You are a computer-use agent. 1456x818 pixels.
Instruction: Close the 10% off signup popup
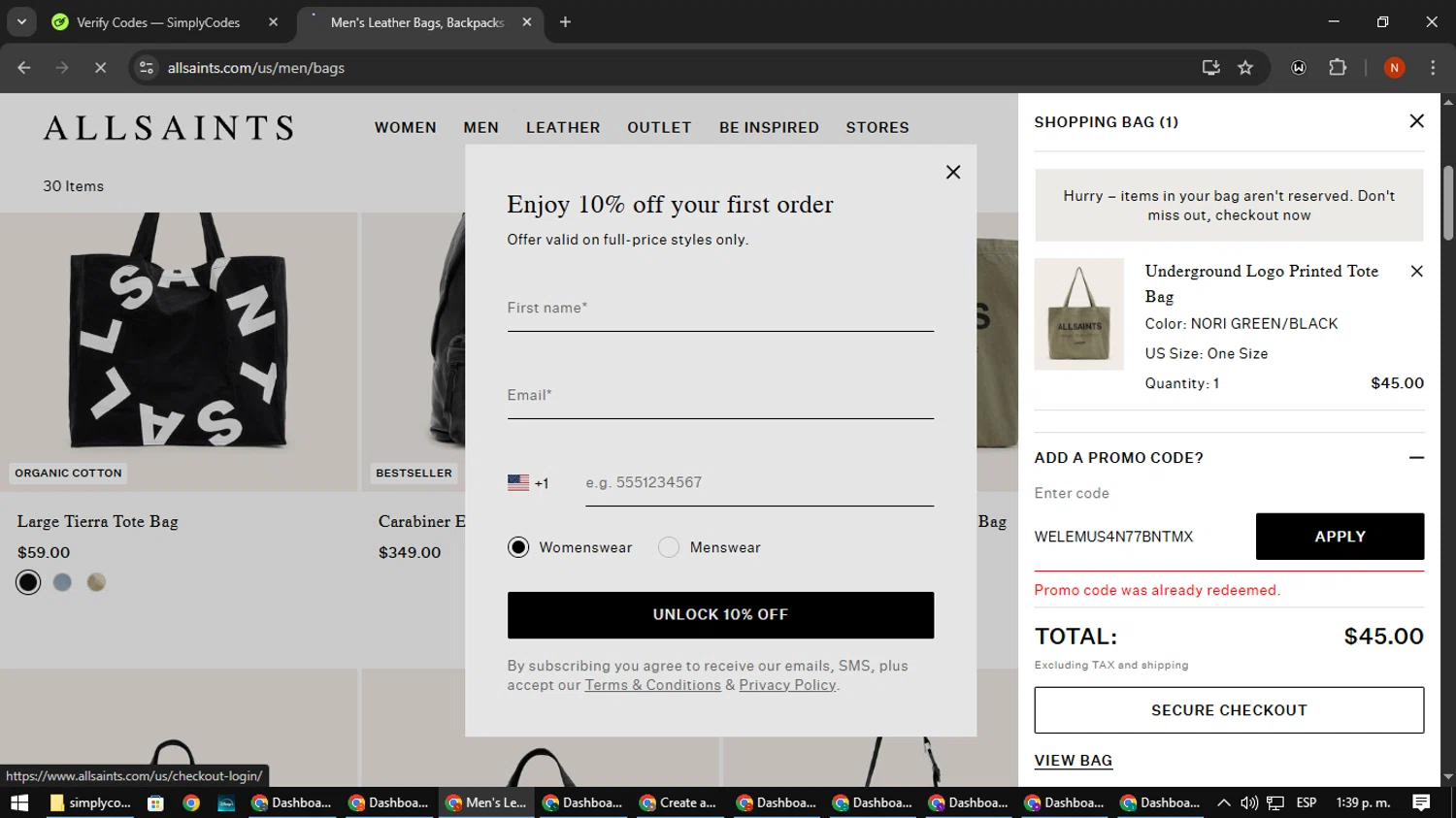[x=953, y=172]
